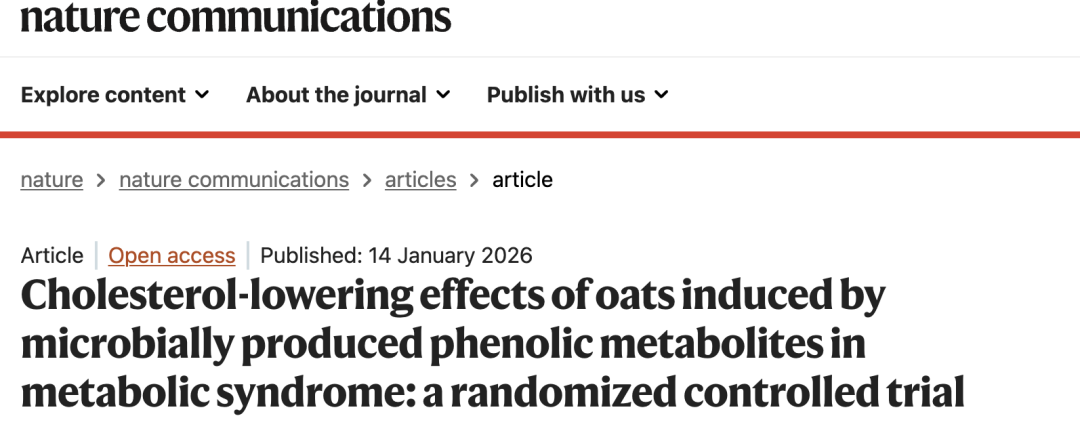Click the Nature Communications journal logo

pyautogui.click(x=235, y=17)
